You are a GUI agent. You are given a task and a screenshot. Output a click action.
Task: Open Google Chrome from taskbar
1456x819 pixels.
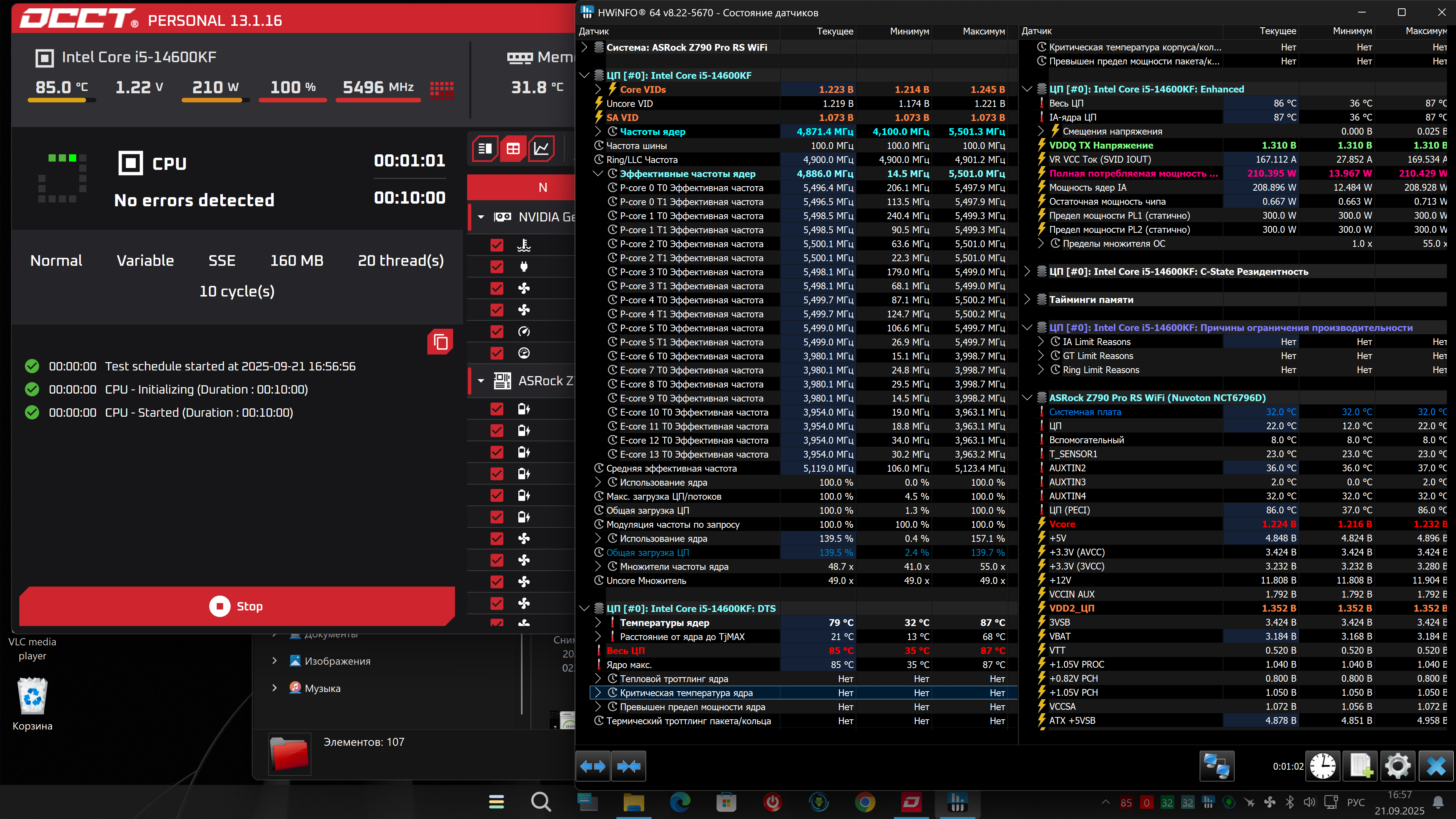(865, 802)
